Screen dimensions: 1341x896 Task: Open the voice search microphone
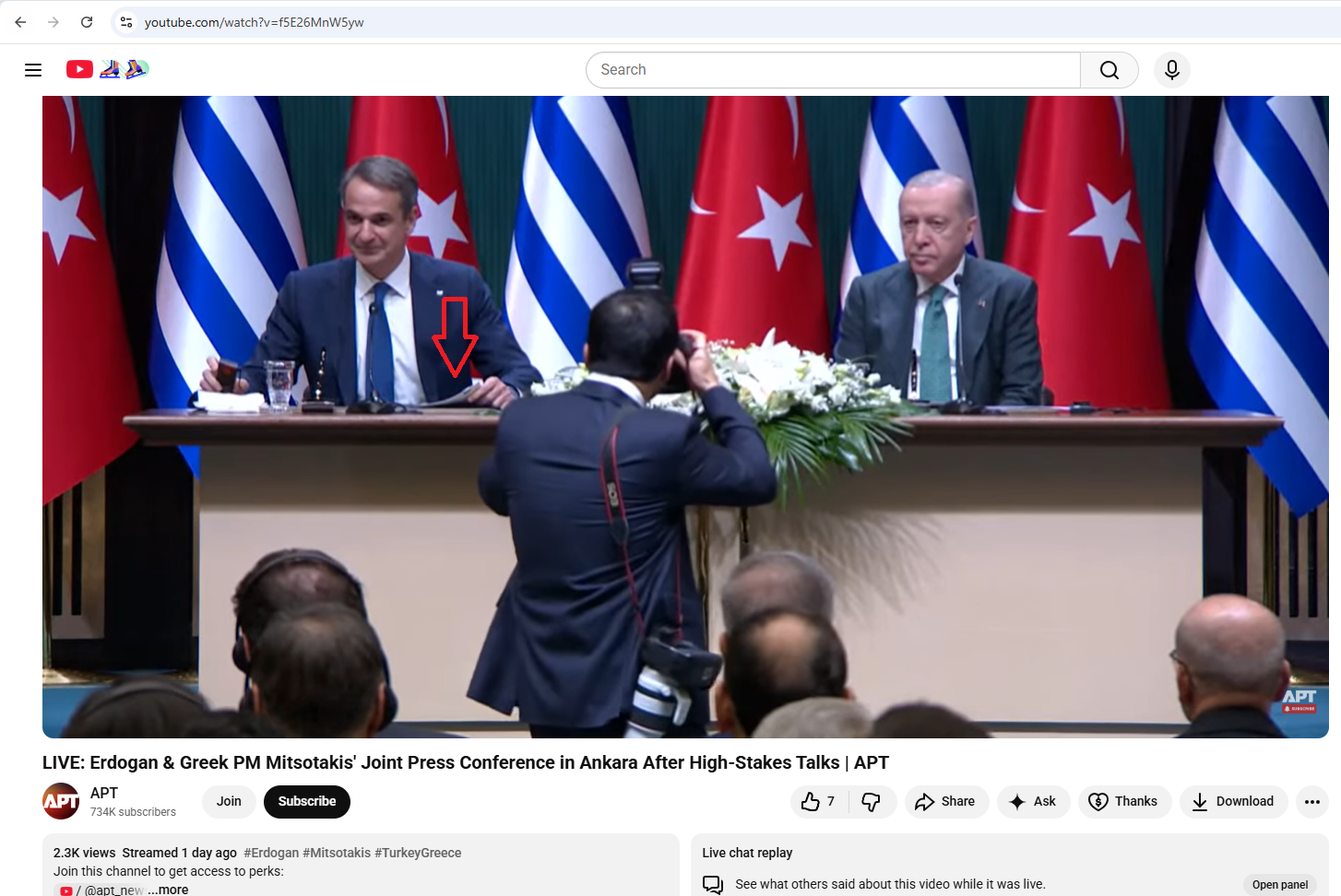pos(1171,69)
